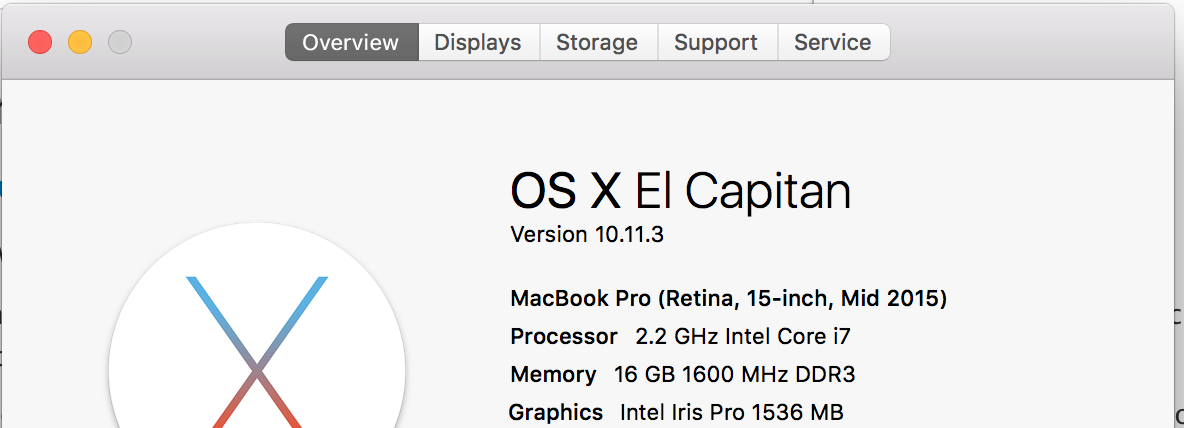Close the About This Mac window
1184x428 pixels.
coord(40,42)
